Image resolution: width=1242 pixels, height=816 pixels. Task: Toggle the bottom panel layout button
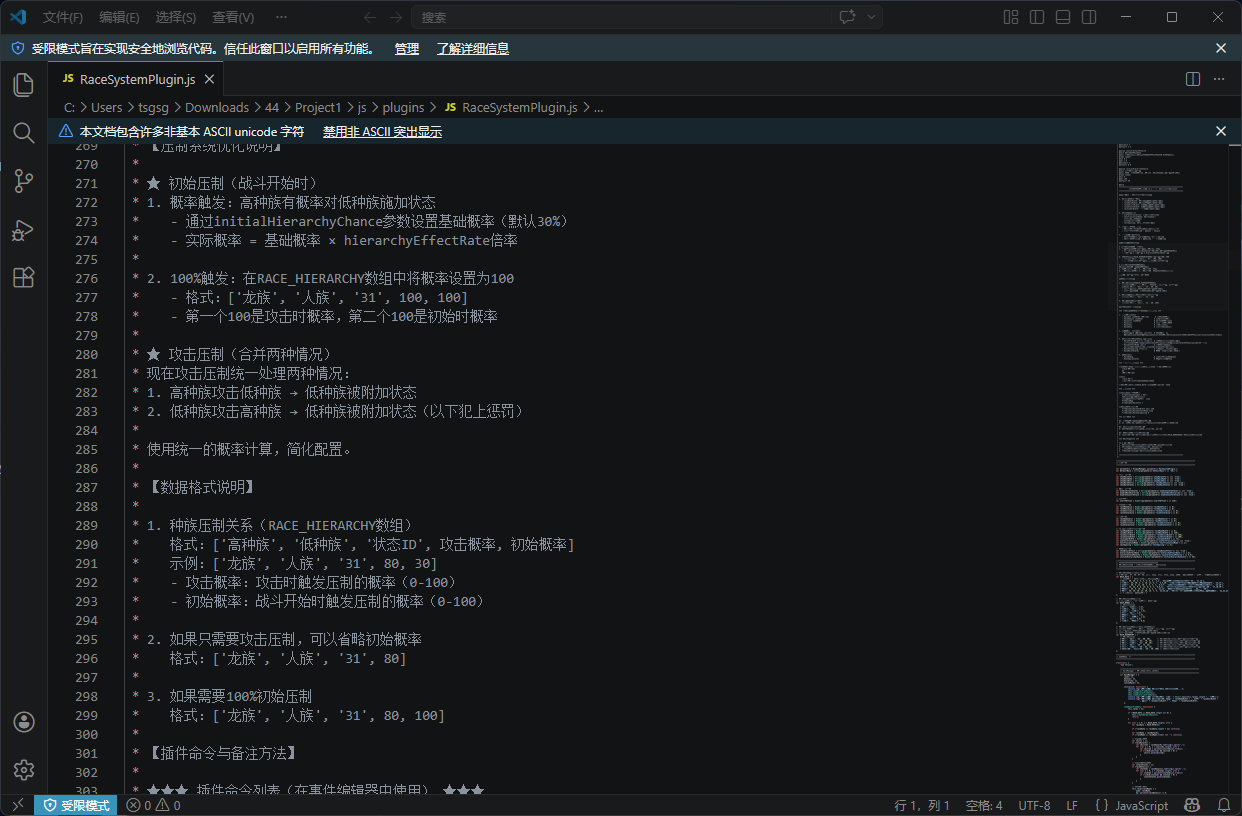tap(1063, 17)
